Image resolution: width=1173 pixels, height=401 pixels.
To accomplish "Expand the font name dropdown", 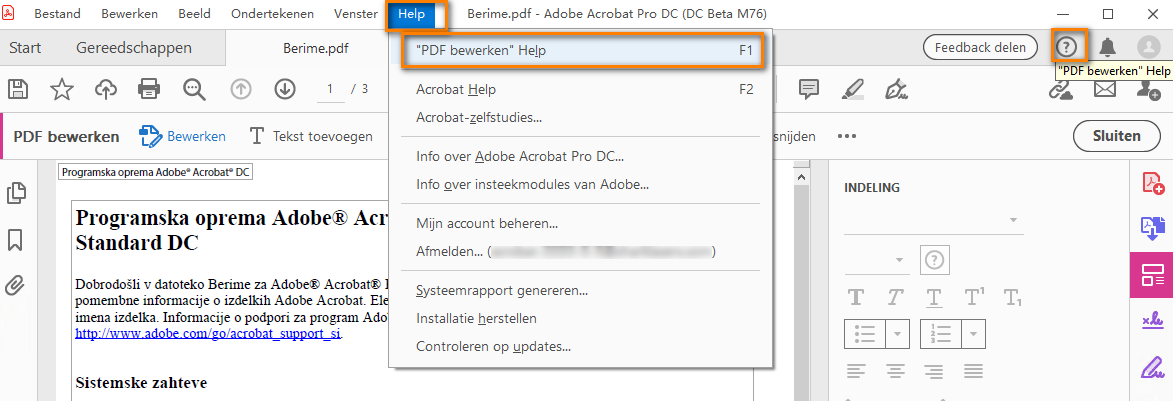I will click(x=1015, y=220).
